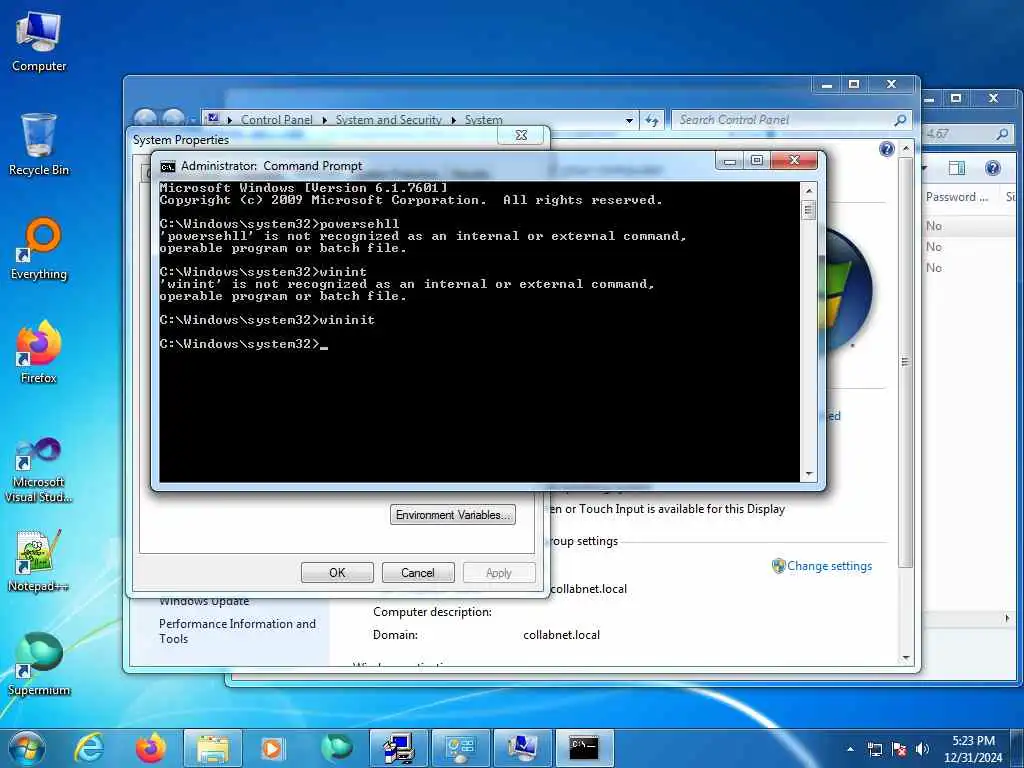Viewport: 1024px width, 768px height.
Task: Select Control Panel in the address breadcrumb
Action: click(x=276, y=120)
